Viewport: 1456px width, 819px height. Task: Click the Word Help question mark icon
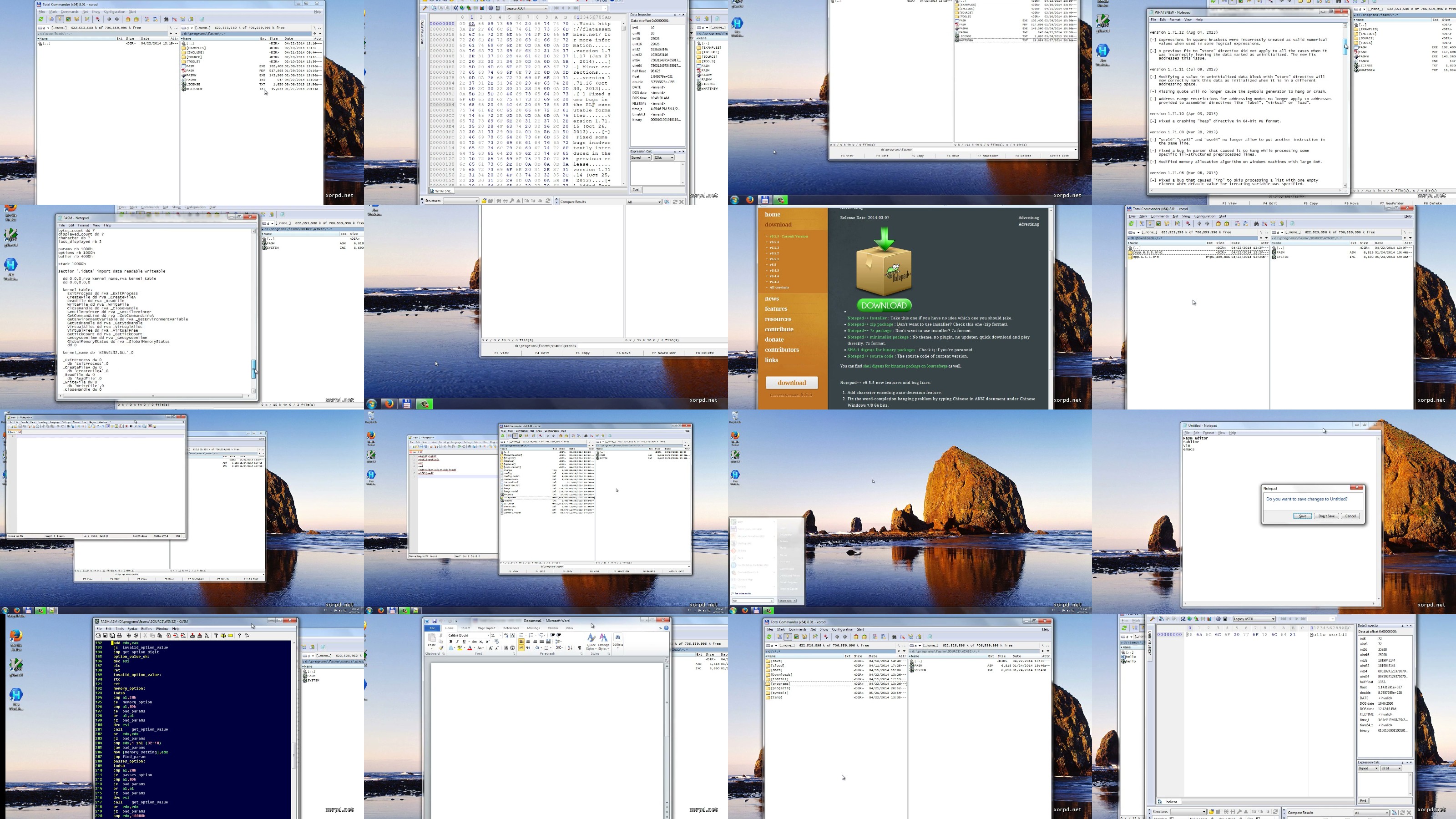667,628
